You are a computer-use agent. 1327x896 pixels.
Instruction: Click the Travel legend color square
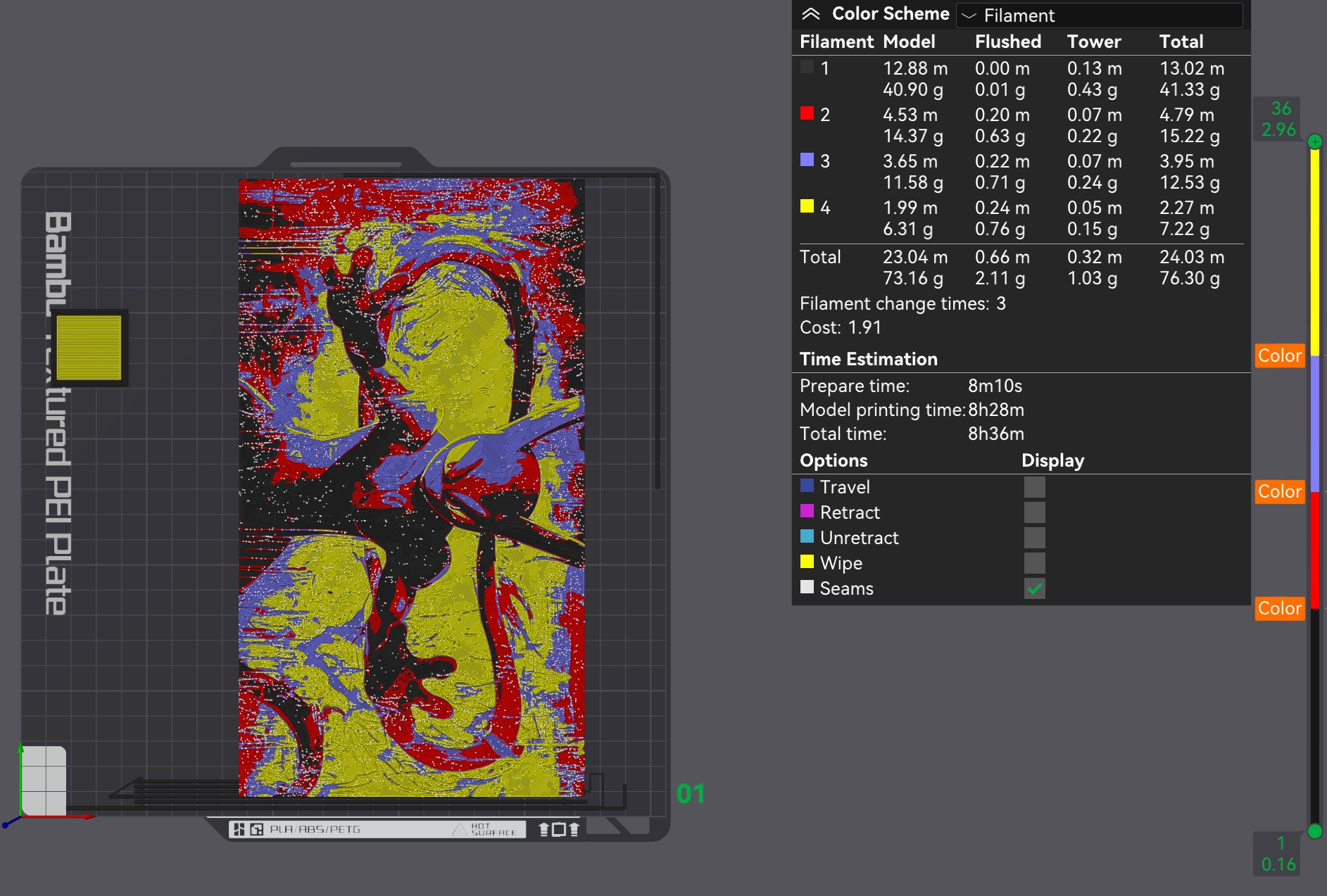(807, 486)
